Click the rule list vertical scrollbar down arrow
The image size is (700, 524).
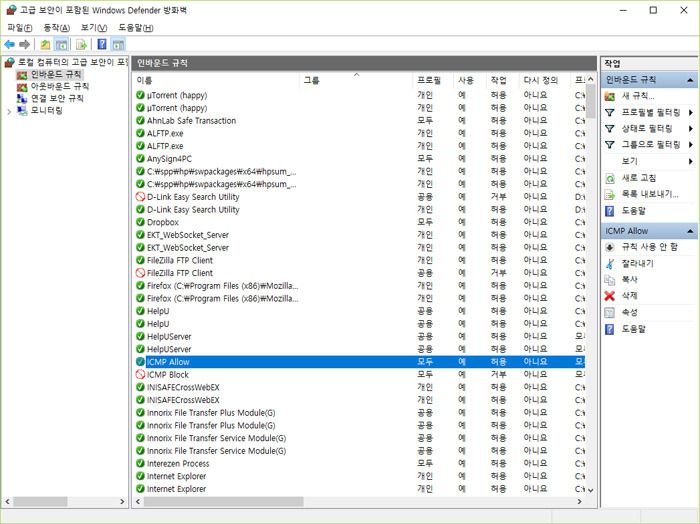[591, 490]
